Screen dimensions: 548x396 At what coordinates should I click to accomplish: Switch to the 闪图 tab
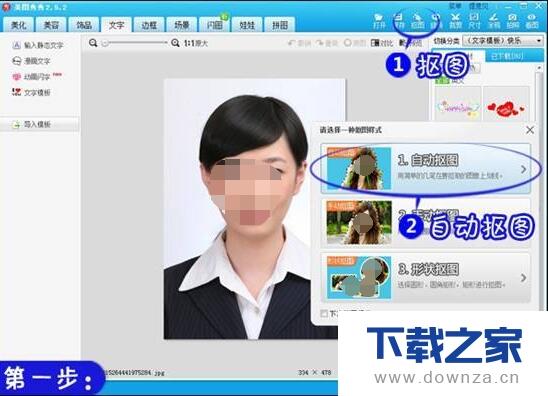click(x=214, y=24)
